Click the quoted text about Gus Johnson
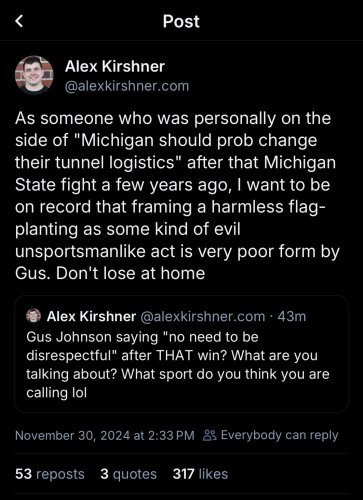Viewport: 363px width, 500px height. tap(178, 365)
